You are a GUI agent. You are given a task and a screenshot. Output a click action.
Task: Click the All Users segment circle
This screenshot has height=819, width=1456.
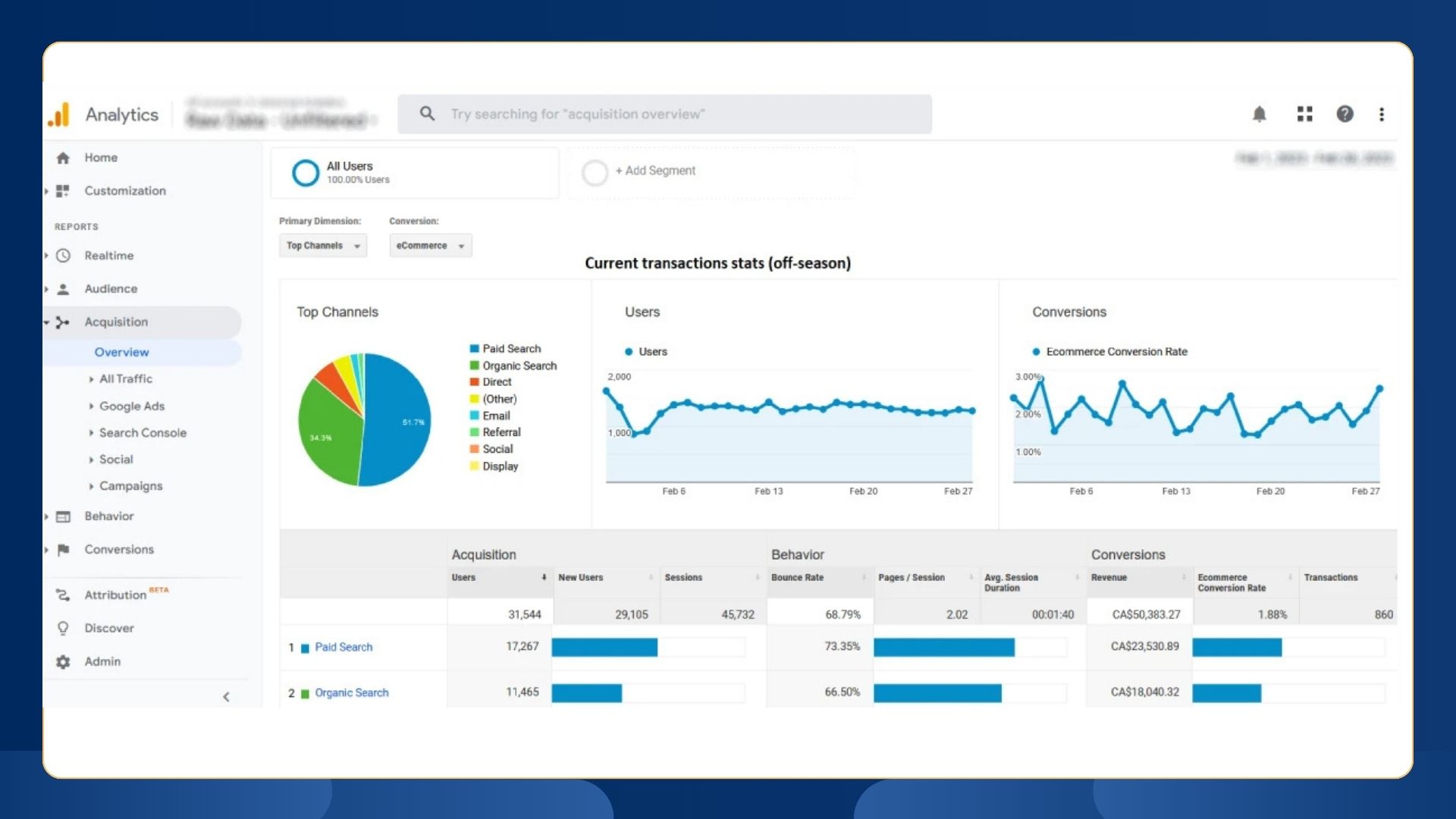[x=306, y=173]
